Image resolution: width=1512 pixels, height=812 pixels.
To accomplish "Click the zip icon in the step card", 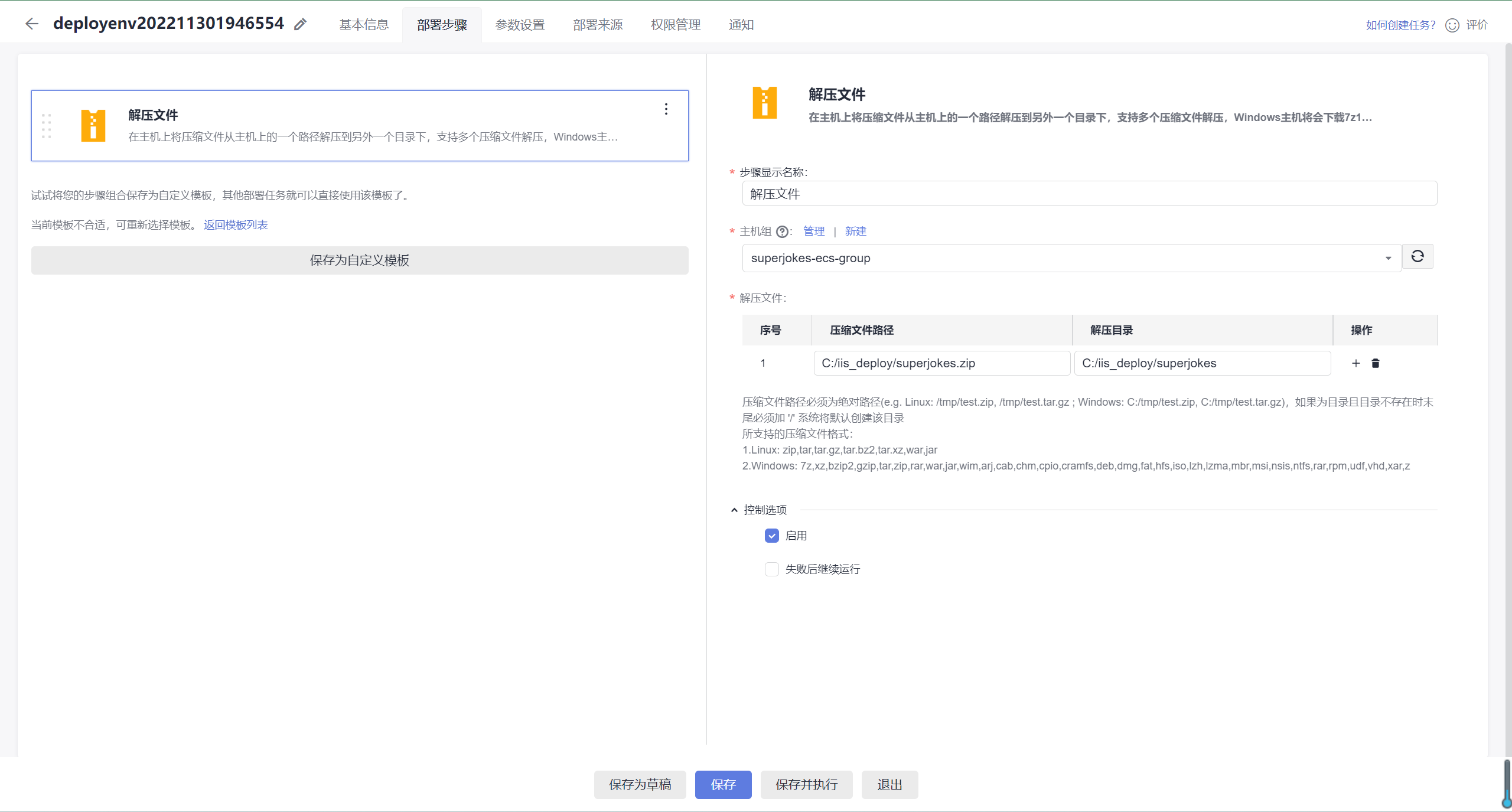I will pyautogui.click(x=93, y=126).
